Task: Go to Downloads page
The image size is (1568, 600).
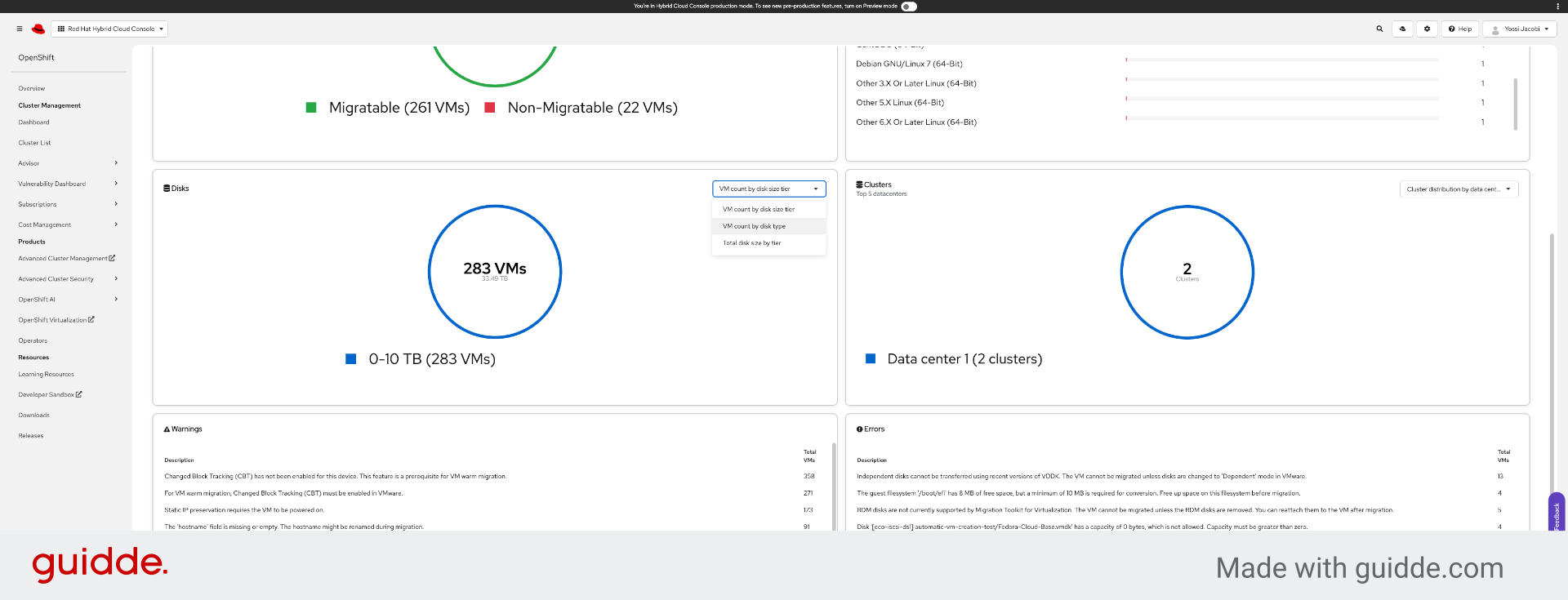Action: [x=33, y=415]
